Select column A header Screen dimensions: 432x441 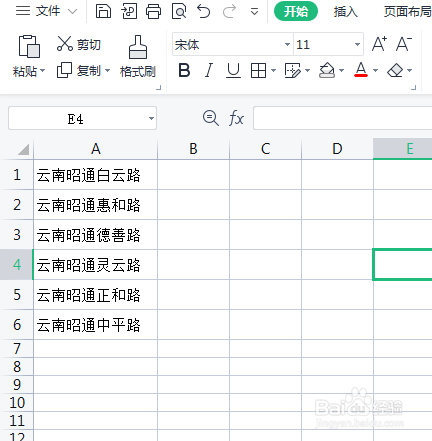click(x=96, y=149)
